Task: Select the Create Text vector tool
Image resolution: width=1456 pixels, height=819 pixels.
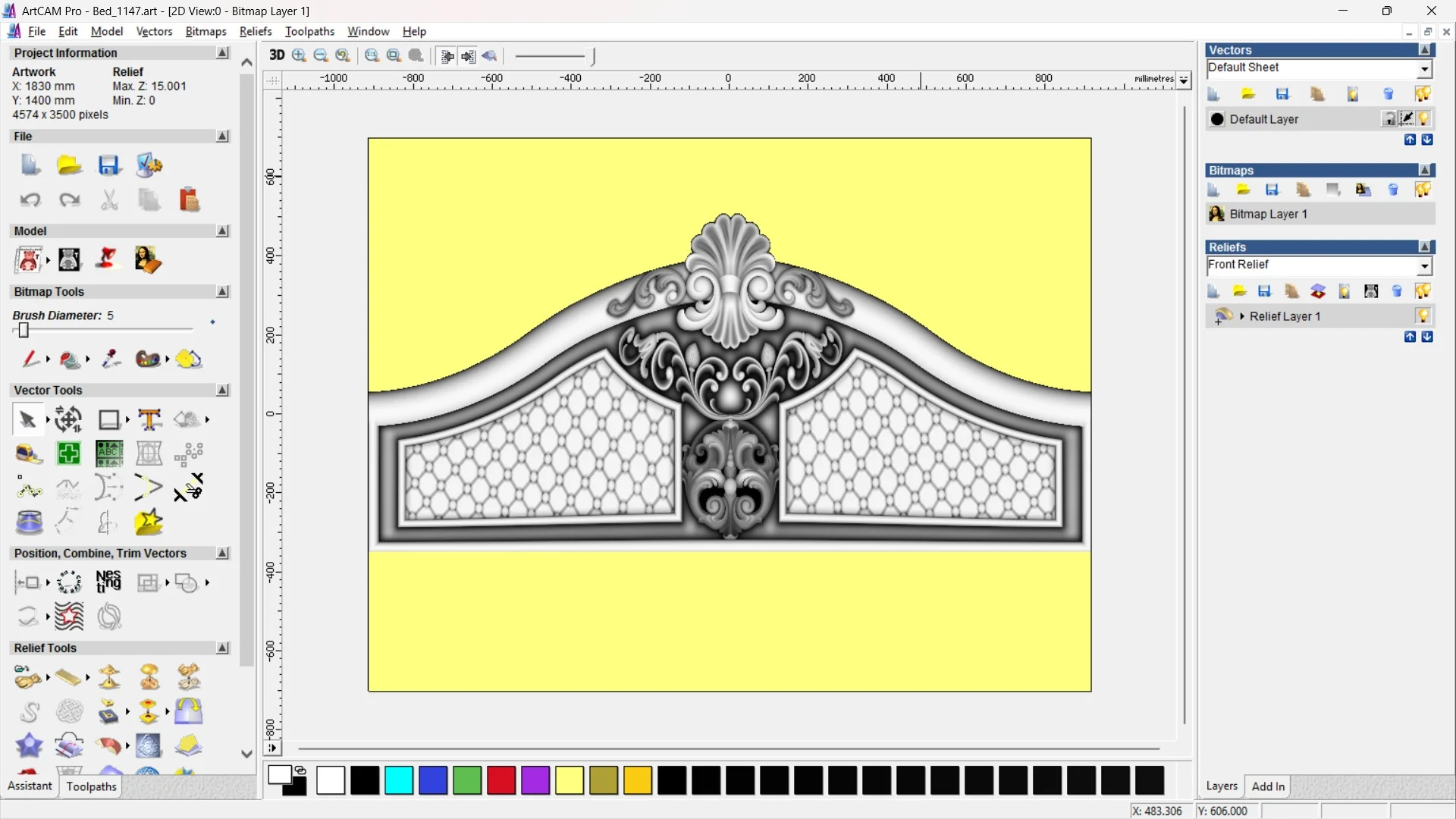Action: tap(149, 419)
